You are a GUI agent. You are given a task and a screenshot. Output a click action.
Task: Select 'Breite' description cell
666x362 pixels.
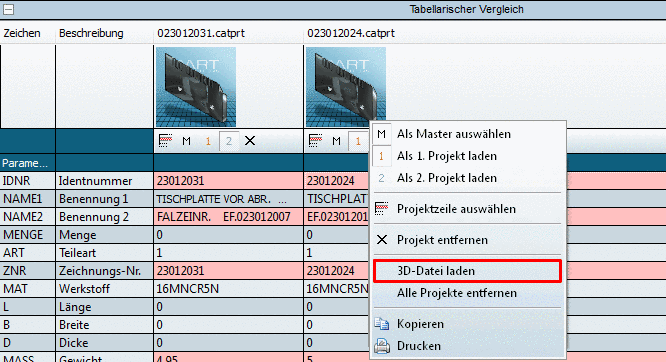click(x=104, y=325)
